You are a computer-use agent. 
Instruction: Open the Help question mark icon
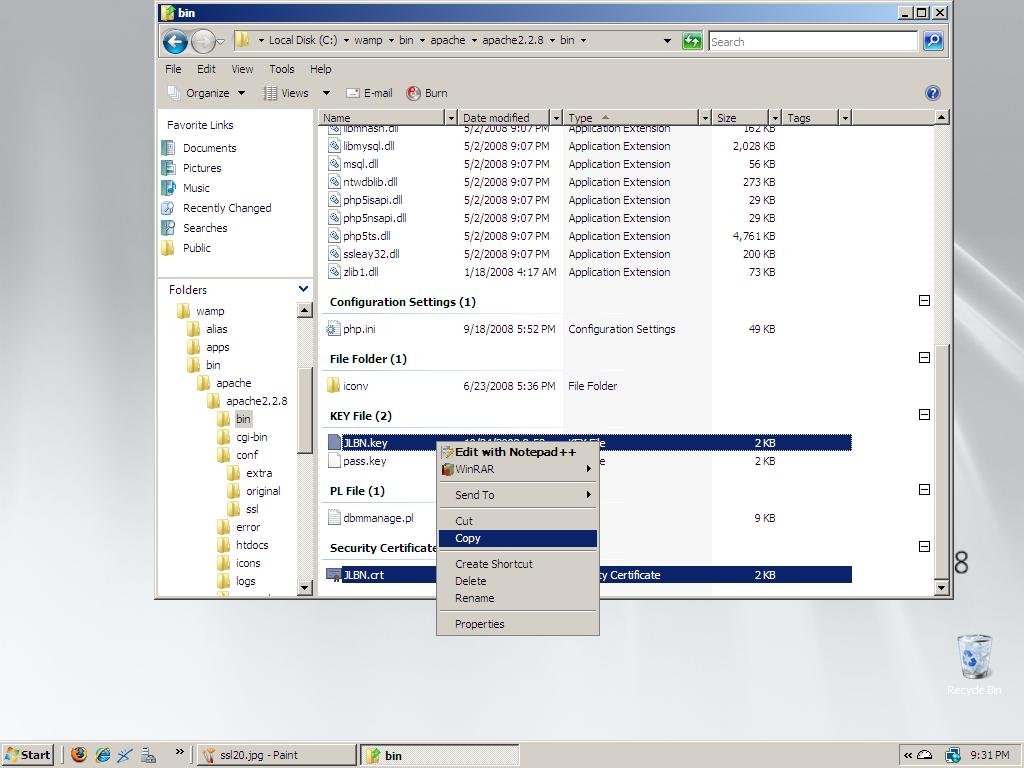point(932,93)
